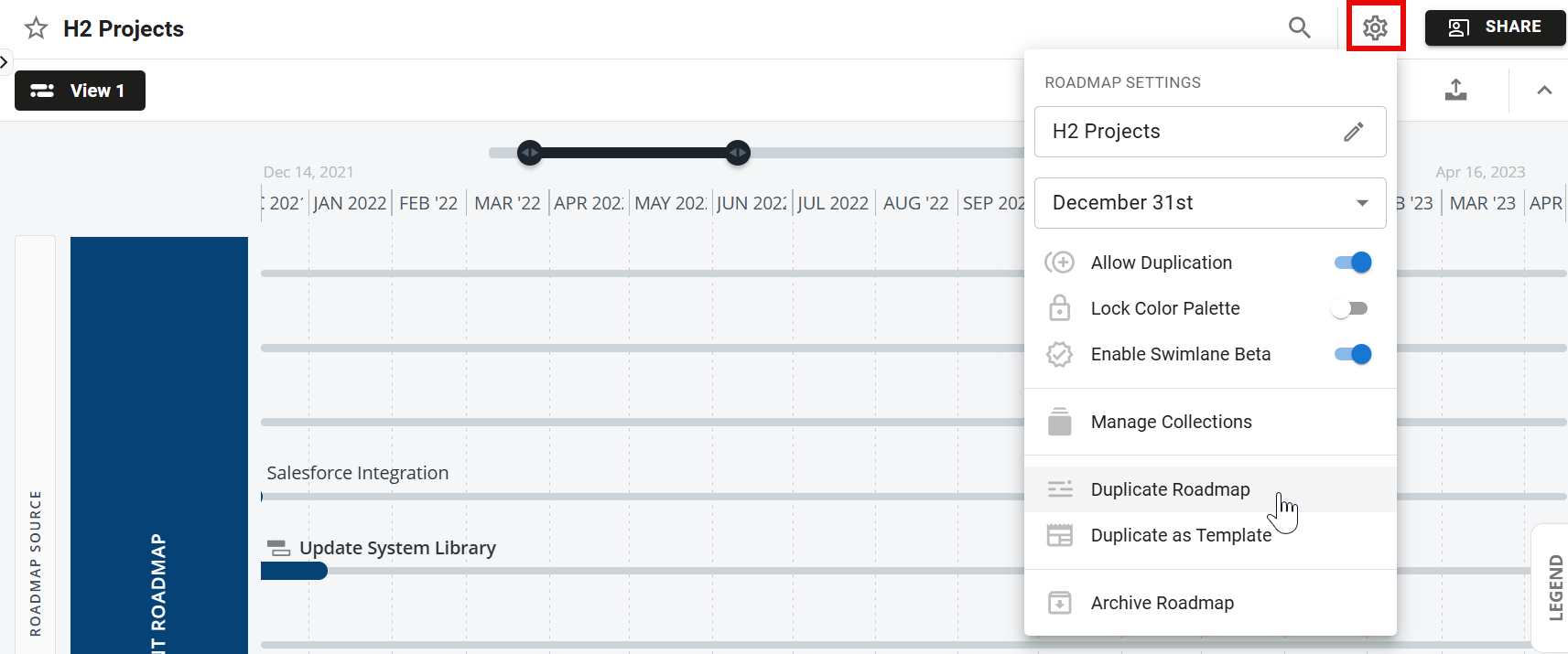This screenshot has height=654, width=1568.
Task: Click the Archive Roadmap box icon
Action: click(x=1059, y=603)
